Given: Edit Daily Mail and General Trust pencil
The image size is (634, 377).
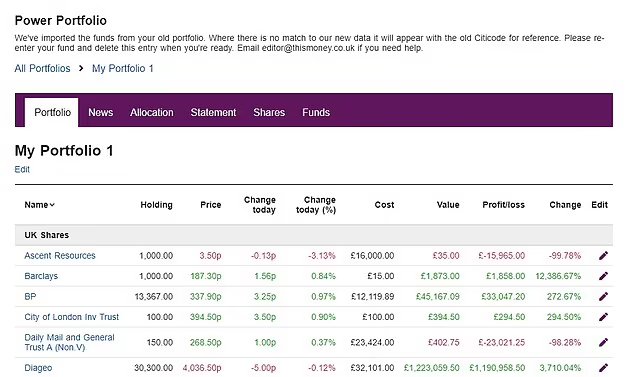Looking at the screenshot, I should [x=603, y=342].
